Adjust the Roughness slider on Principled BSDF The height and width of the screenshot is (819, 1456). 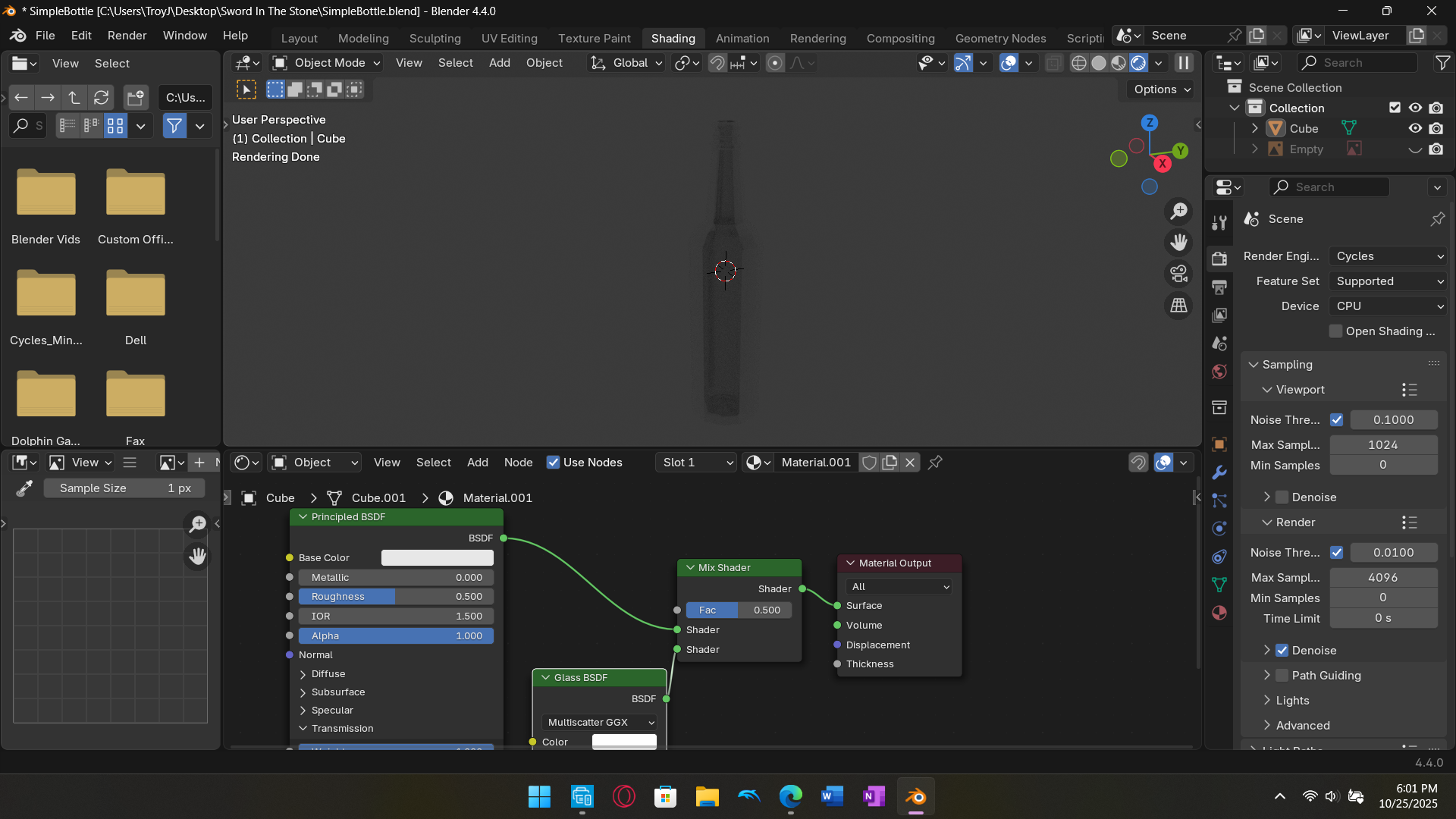click(396, 597)
